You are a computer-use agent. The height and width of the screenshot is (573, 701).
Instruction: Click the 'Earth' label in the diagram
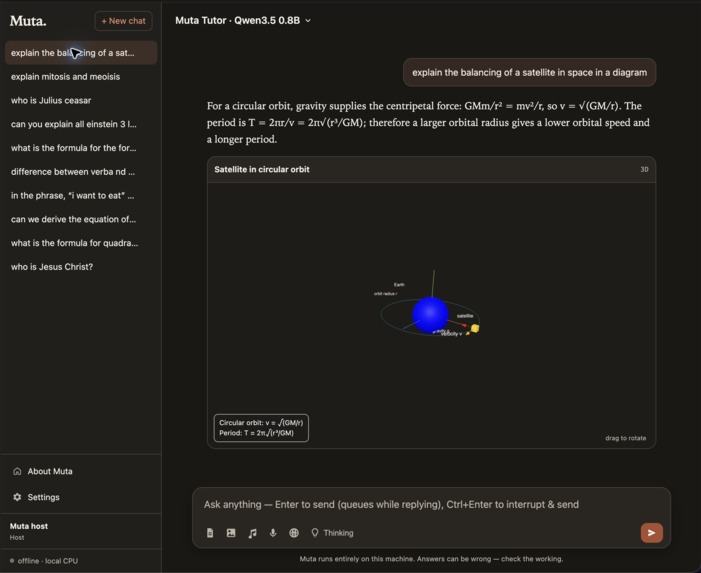coord(399,284)
